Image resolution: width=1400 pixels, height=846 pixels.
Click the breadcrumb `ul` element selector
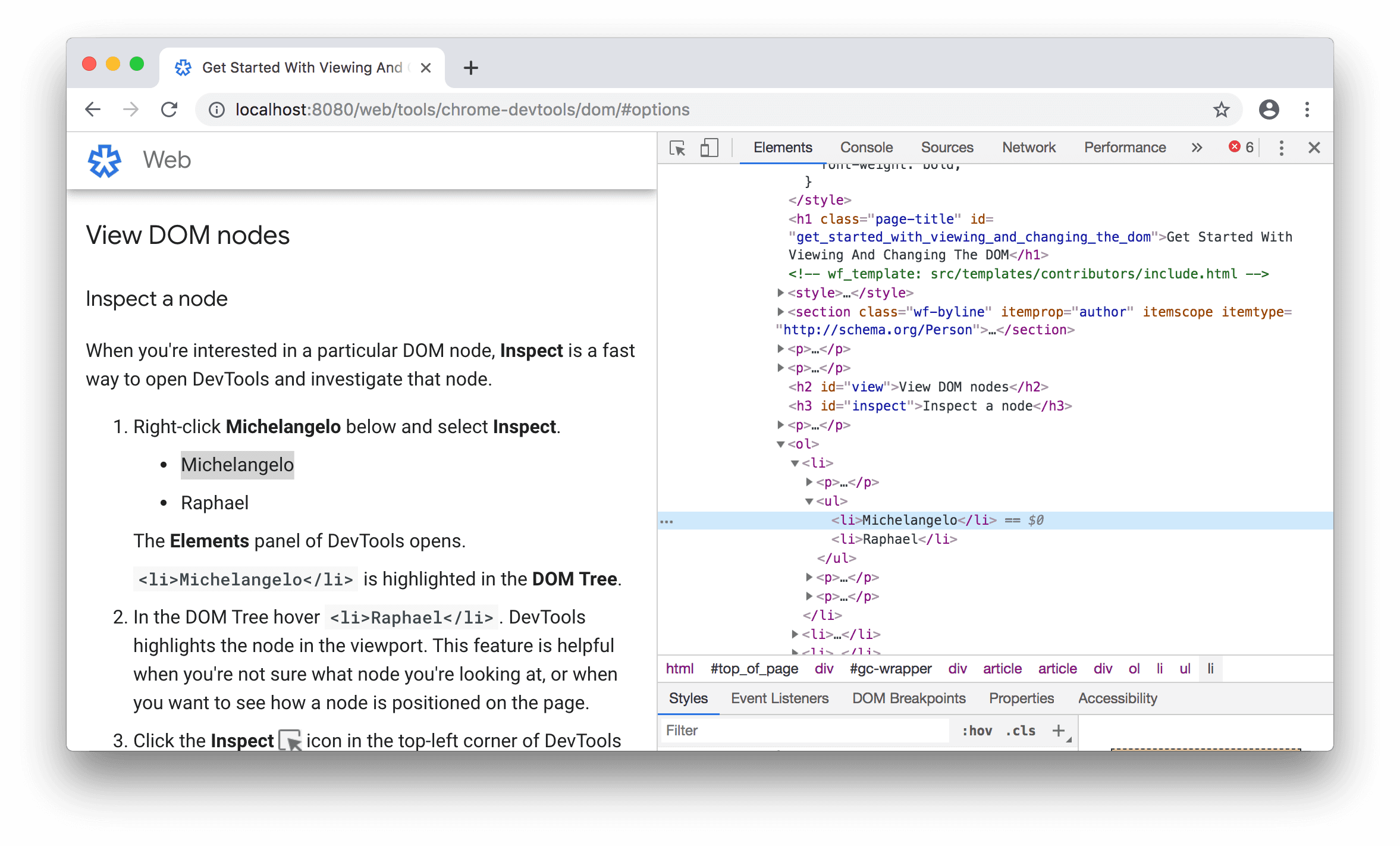click(1183, 669)
